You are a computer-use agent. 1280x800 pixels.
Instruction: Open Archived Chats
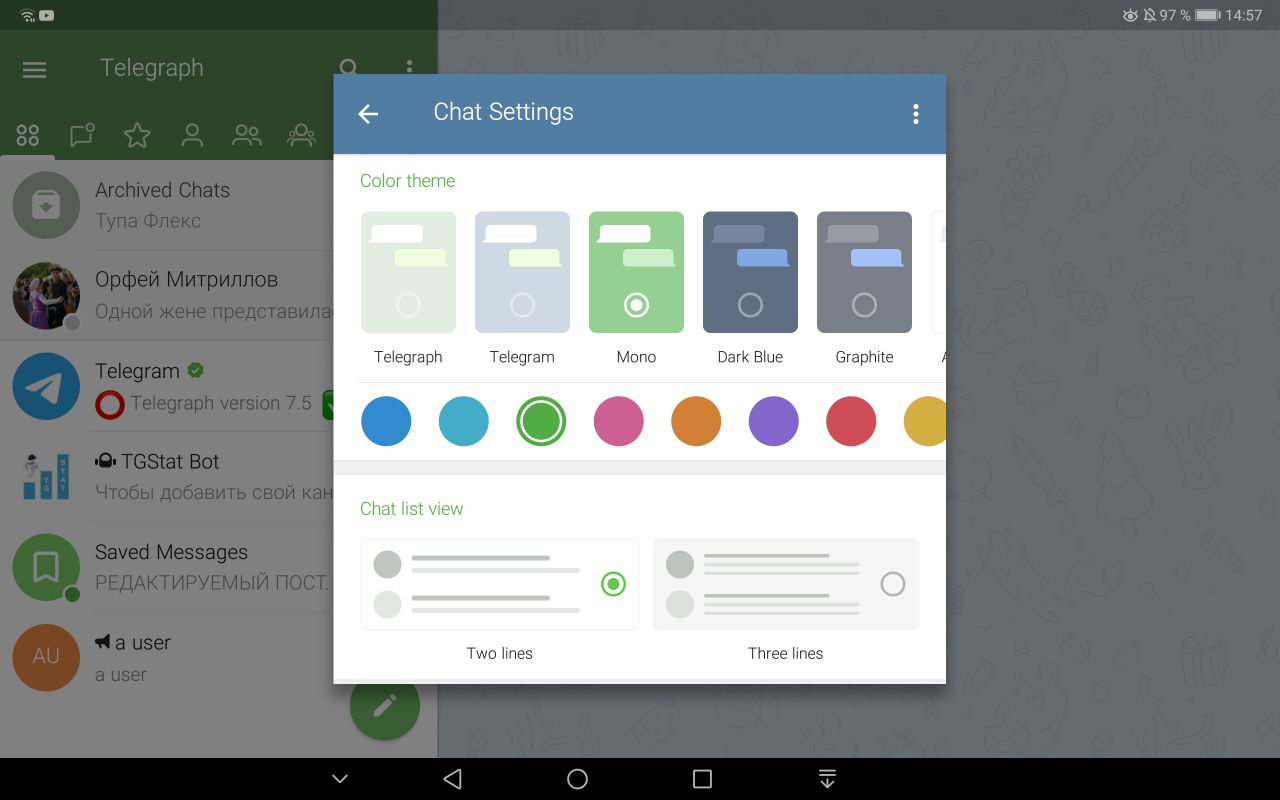tap(167, 205)
